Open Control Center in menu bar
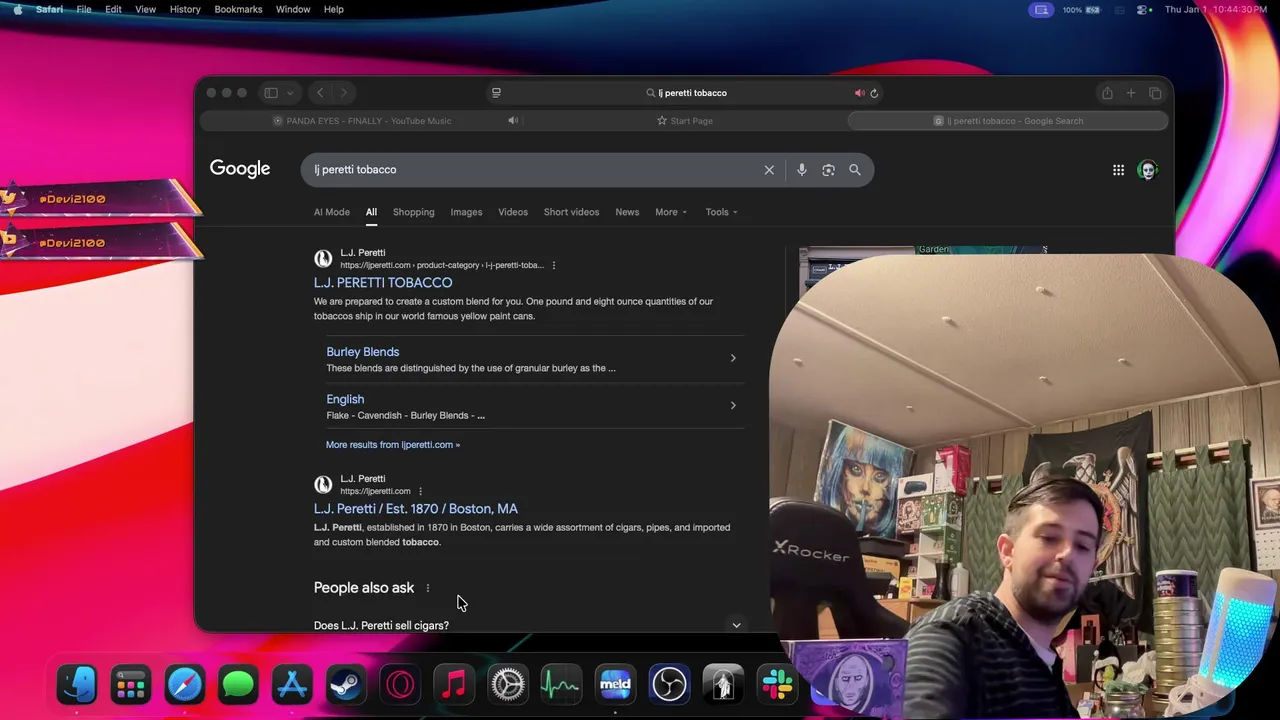The height and width of the screenshot is (720, 1280). [1143, 9]
